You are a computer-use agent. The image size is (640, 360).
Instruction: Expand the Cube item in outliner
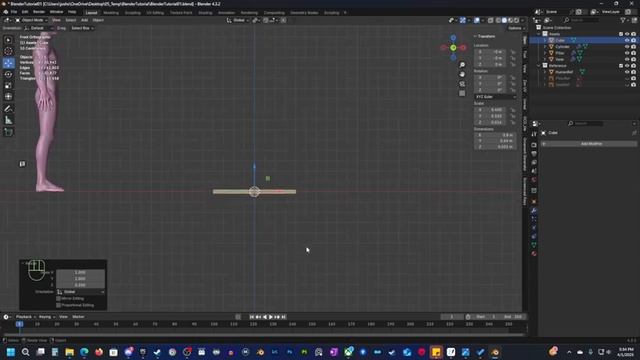(x=545, y=40)
